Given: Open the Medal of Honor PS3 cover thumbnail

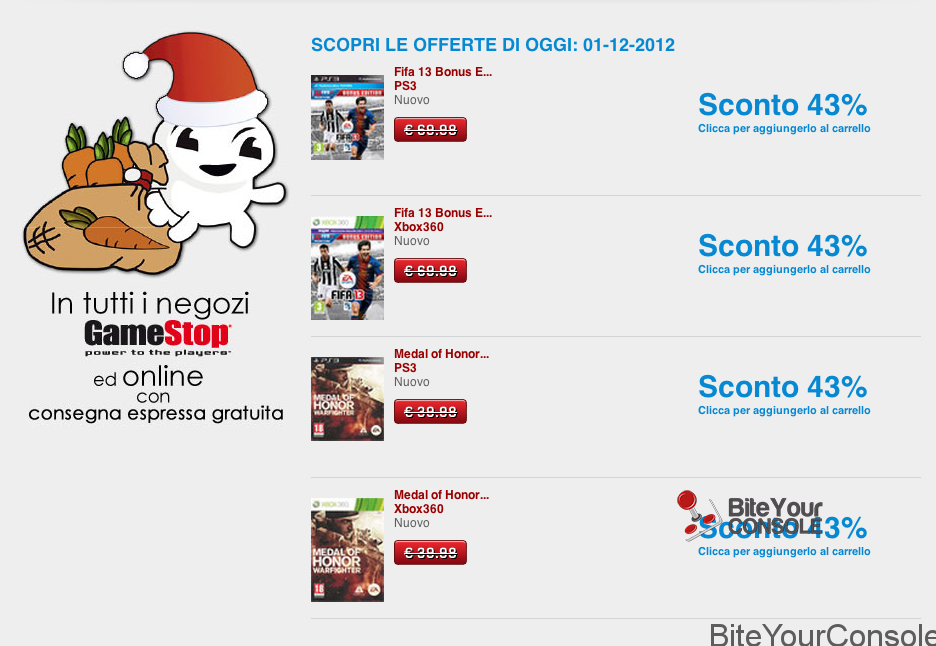Looking at the screenshot, I should (x=347, y=399).
